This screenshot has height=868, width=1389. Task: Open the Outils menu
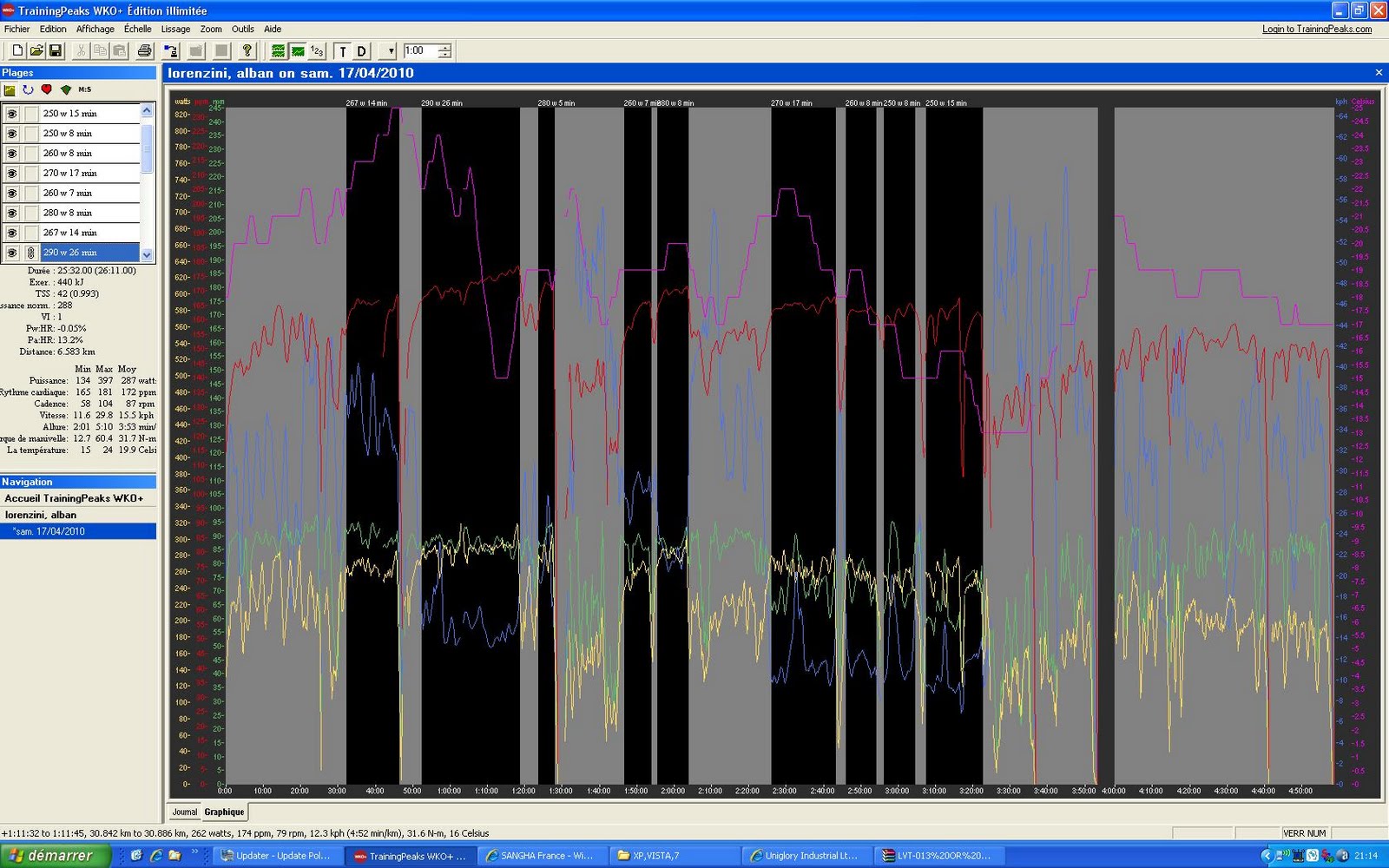243,29
